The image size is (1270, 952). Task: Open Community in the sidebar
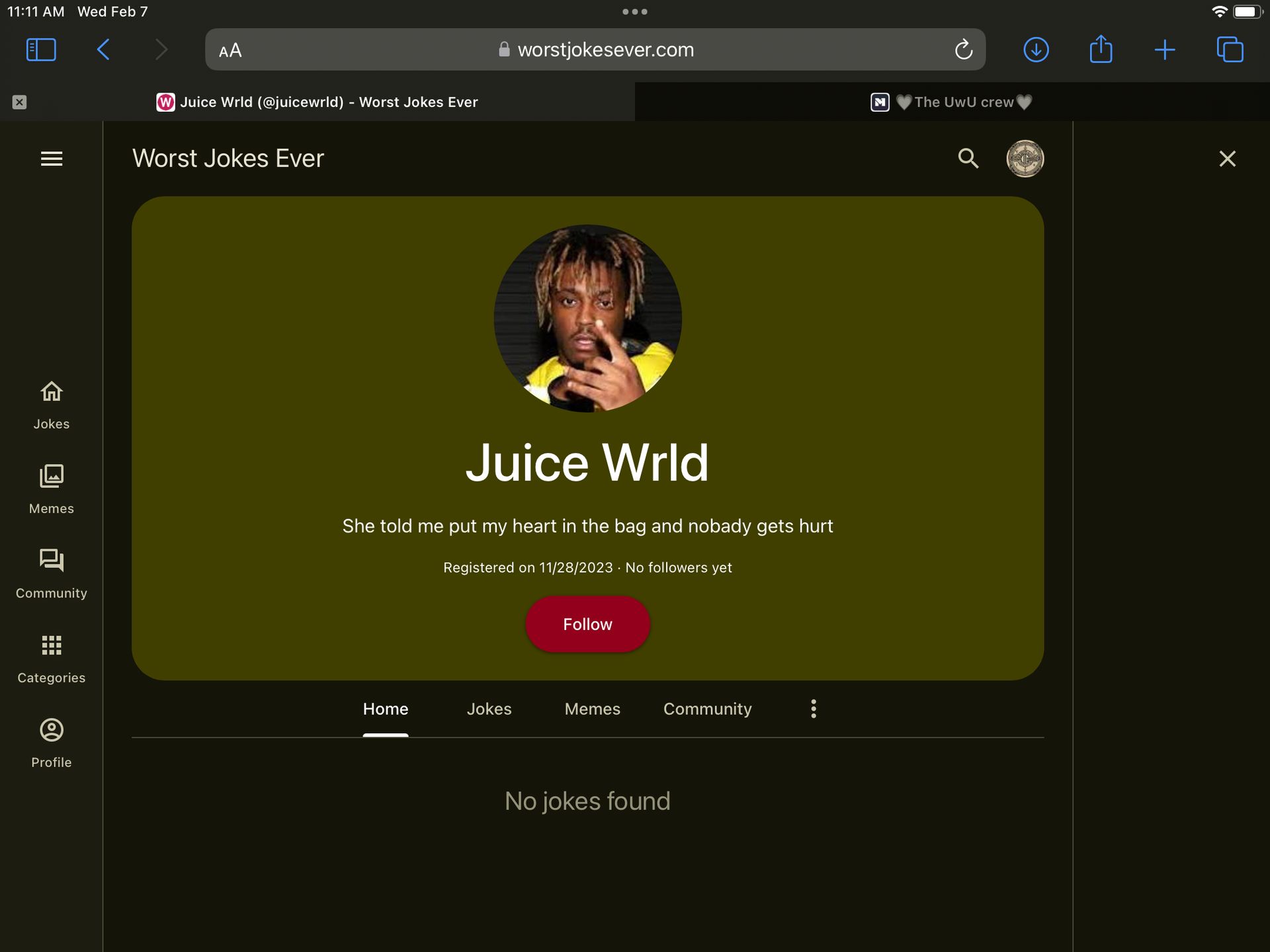pos(52,575)
